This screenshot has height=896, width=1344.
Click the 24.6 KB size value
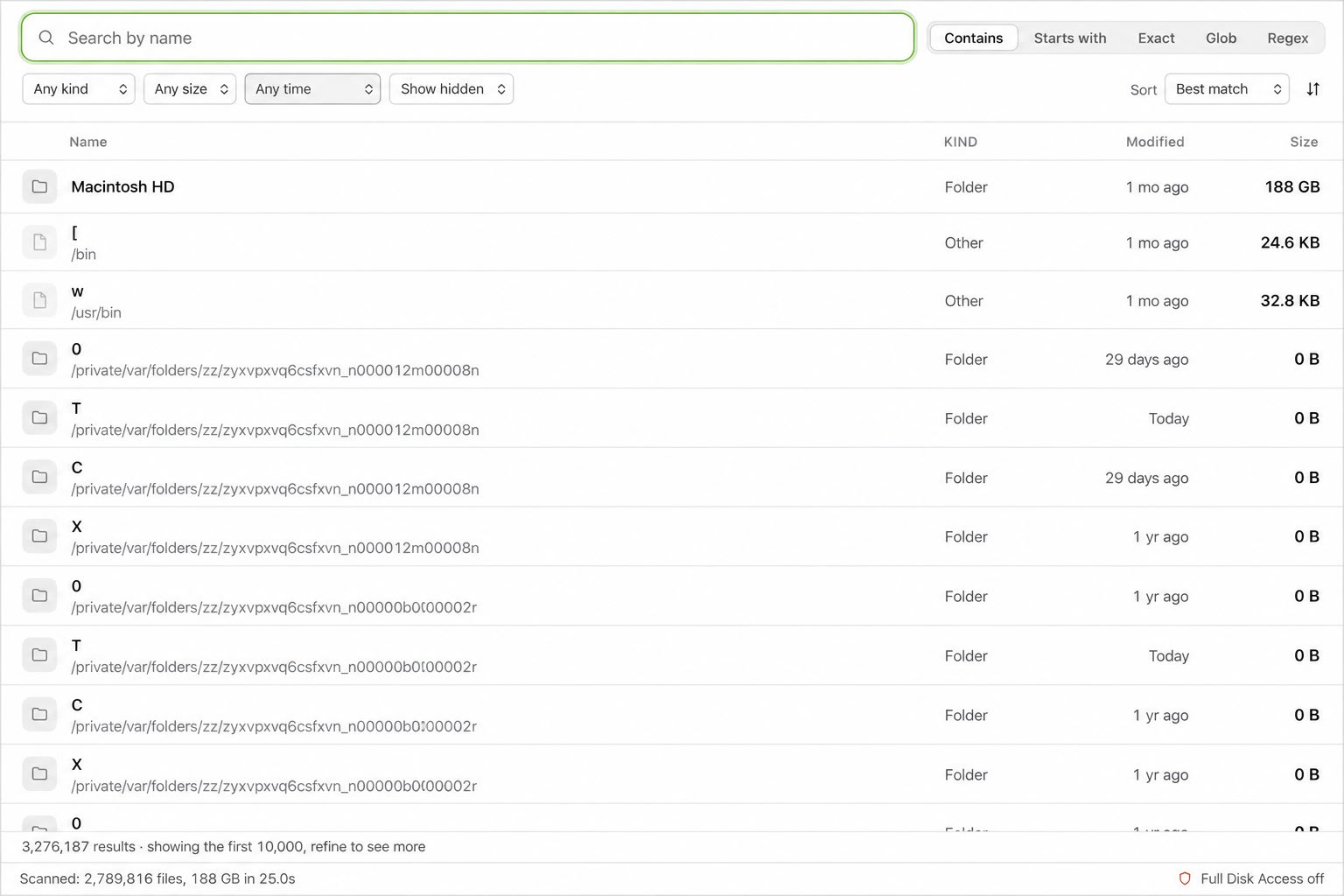click(1290, 242)
